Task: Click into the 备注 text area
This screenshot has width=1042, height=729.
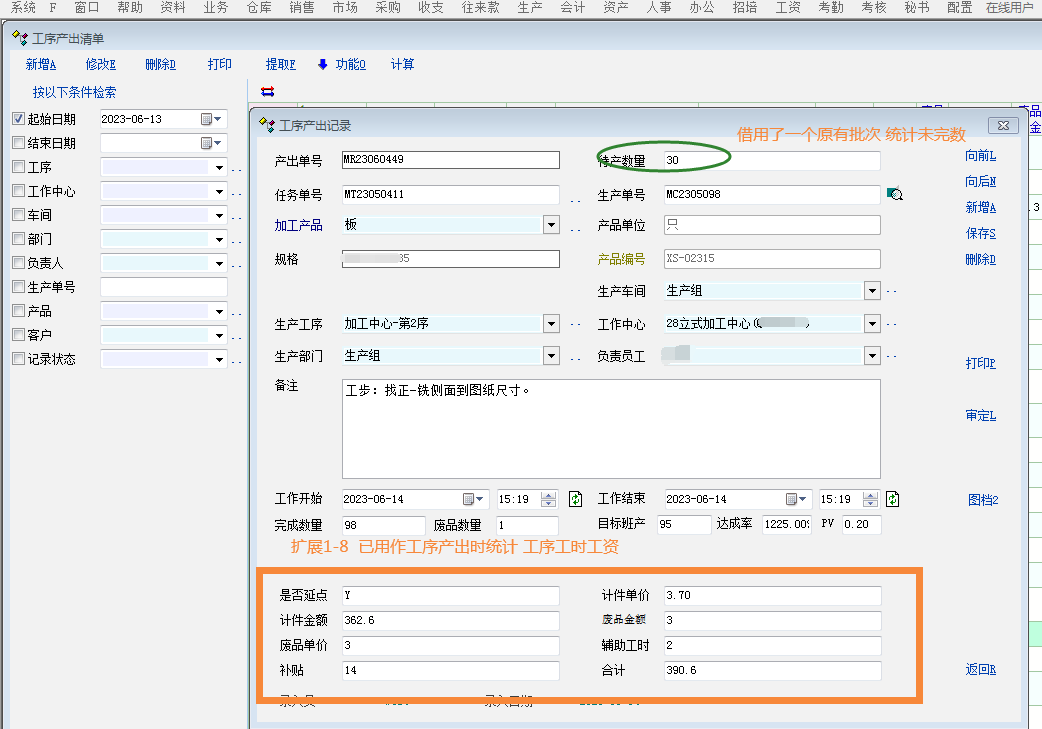Action: [610, 430]
